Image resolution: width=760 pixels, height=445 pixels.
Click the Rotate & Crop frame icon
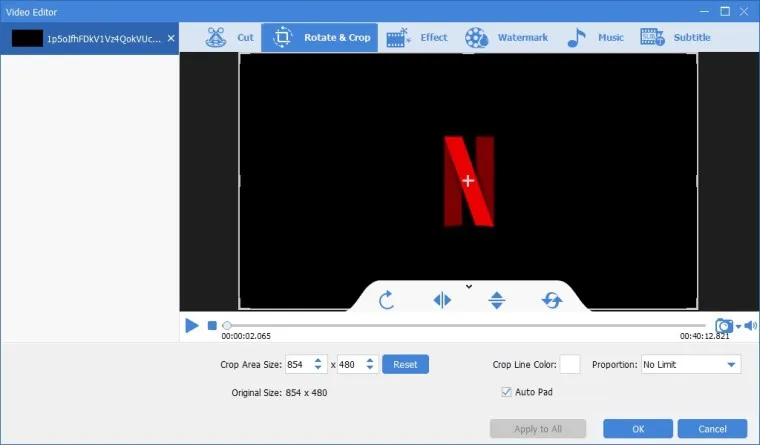click(x=283, y=37)
